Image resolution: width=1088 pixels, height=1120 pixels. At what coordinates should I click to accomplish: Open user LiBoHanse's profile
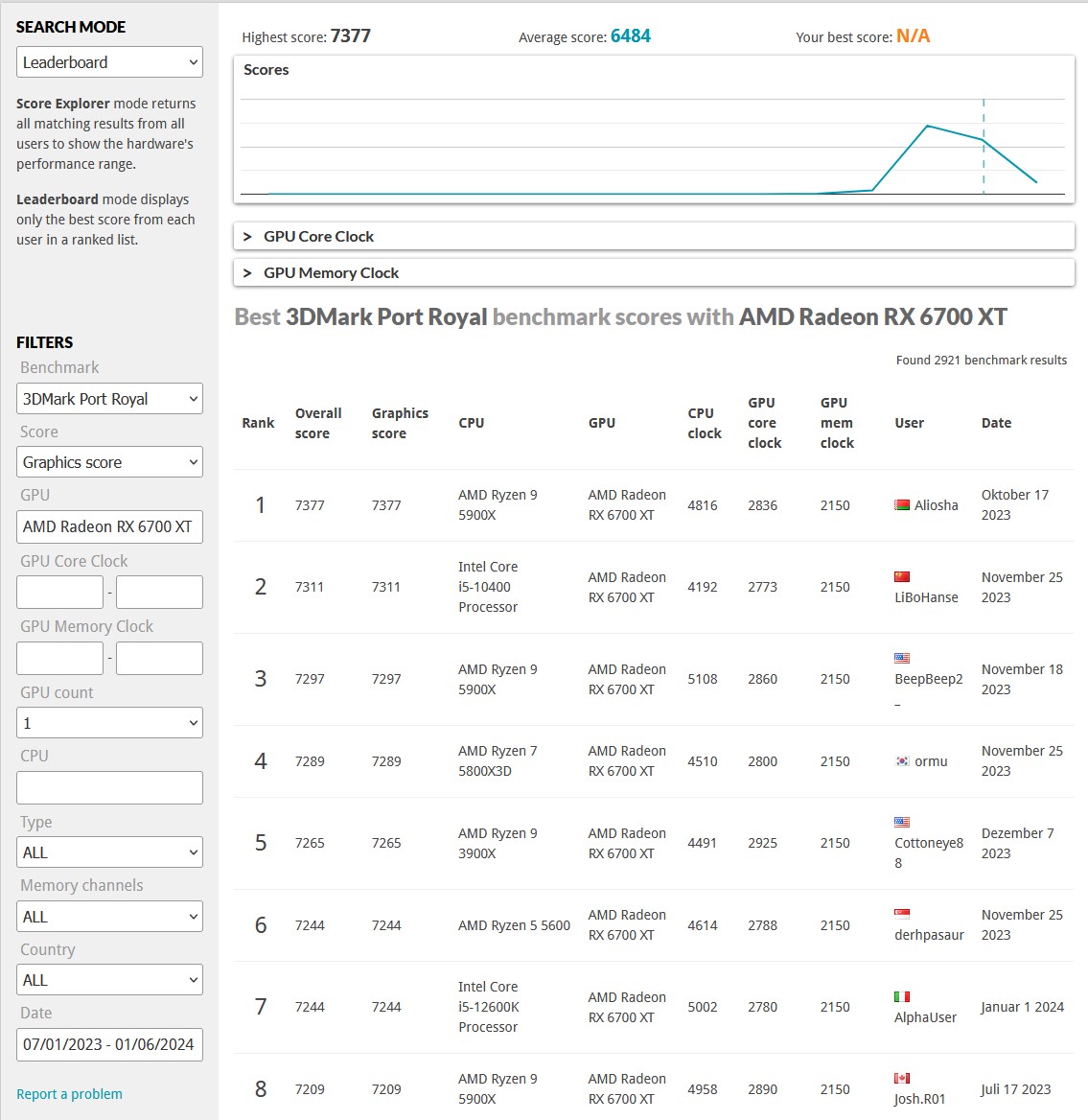pos(926,597)
